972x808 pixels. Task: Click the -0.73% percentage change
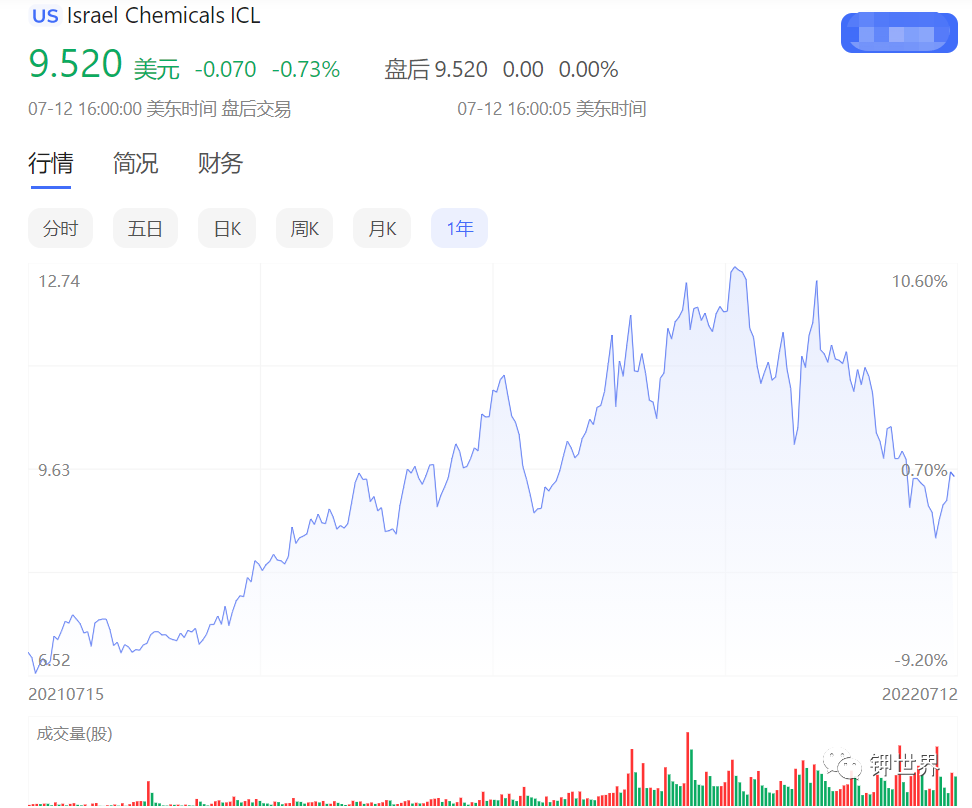[306, 69]
